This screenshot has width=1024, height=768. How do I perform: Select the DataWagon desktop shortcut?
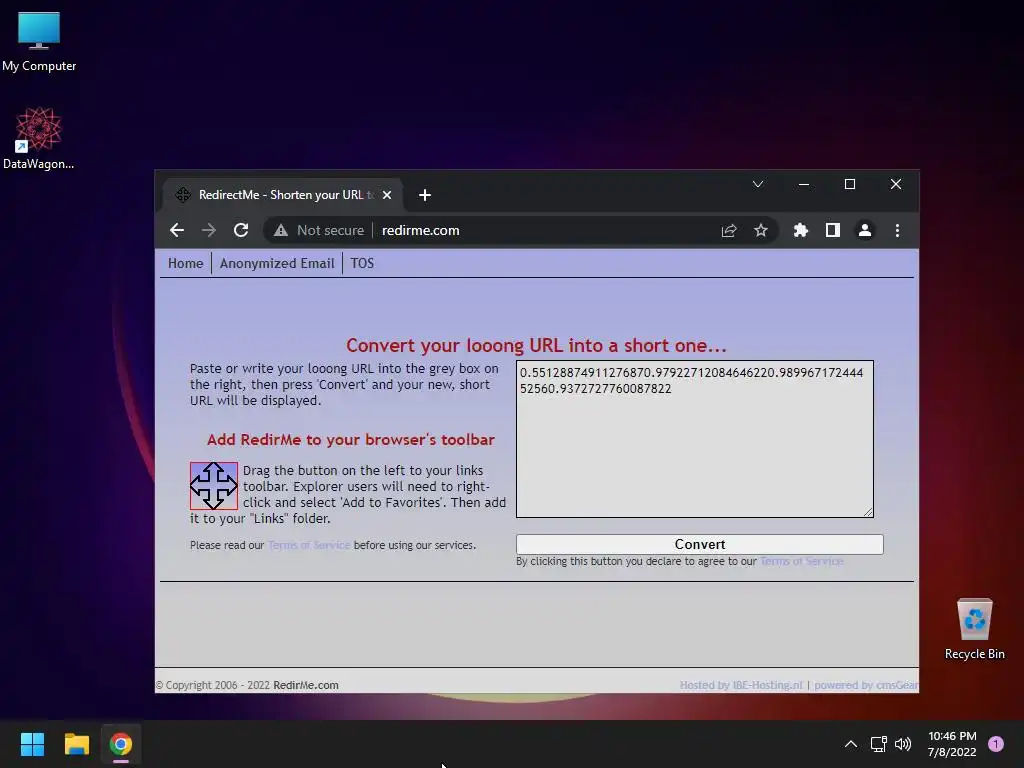(39, 138)
